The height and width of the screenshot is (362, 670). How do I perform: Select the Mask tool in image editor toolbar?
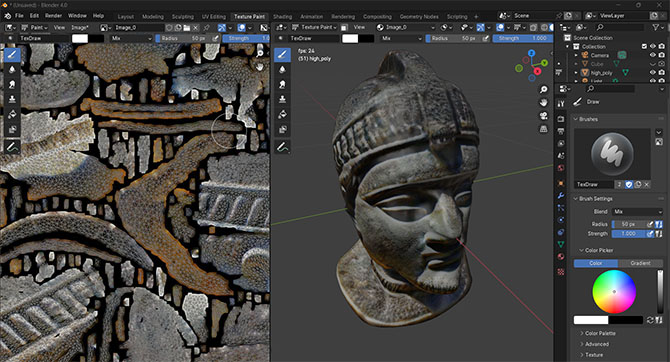point(12,129)
